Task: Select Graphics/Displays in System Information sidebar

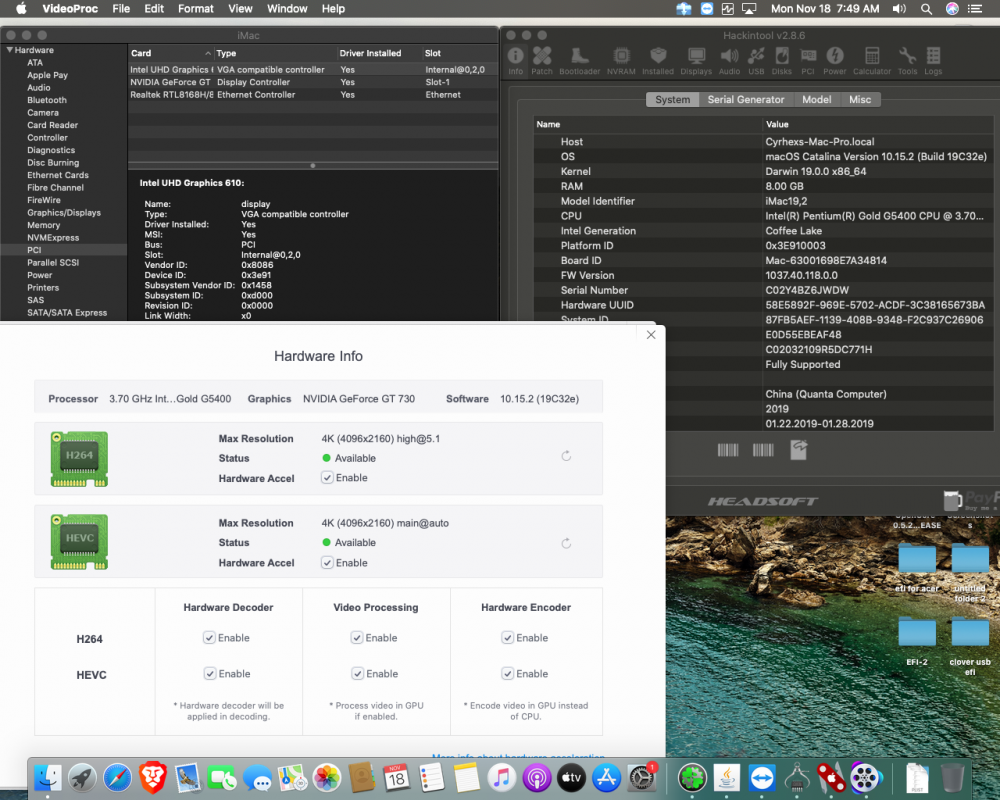Action: (x=64, y=212)
